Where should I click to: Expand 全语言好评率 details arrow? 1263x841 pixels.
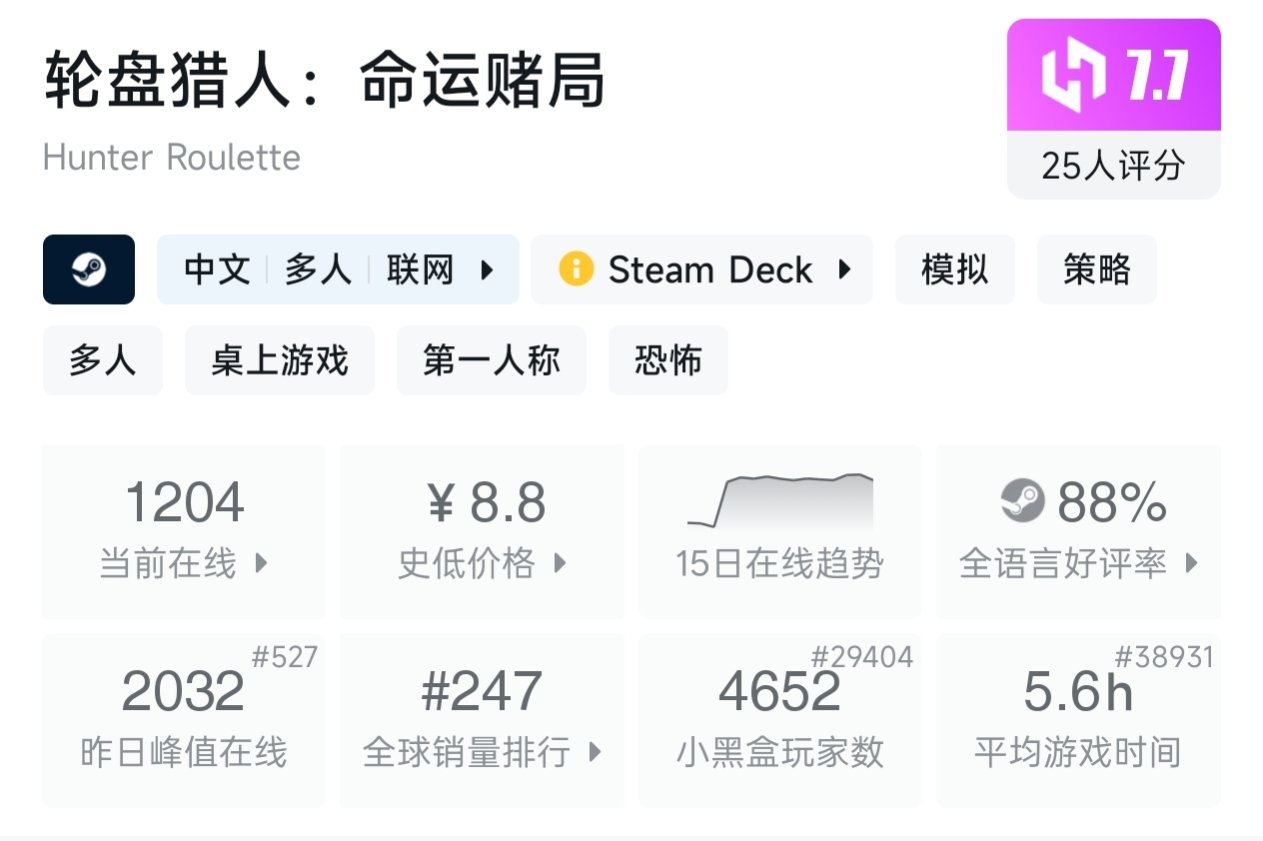(1191, 563)
